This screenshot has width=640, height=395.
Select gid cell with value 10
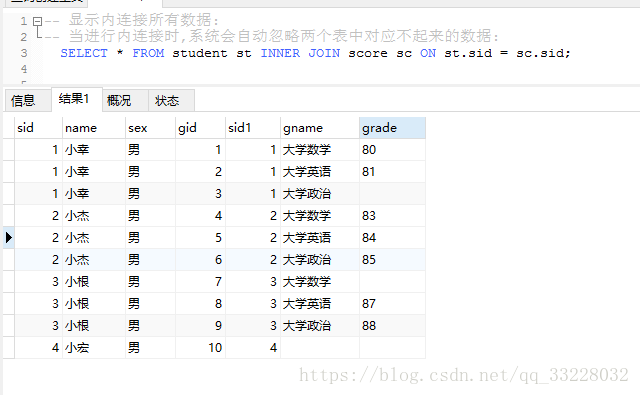coord(200,348)
